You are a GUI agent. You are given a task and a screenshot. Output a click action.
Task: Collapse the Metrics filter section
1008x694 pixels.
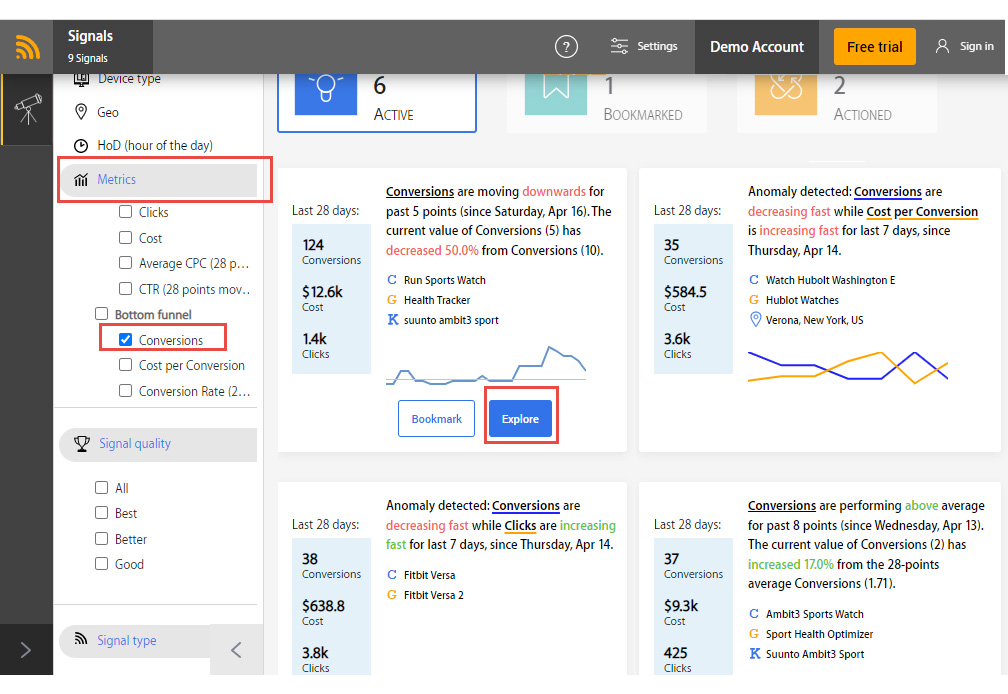[x=158, y=180]
